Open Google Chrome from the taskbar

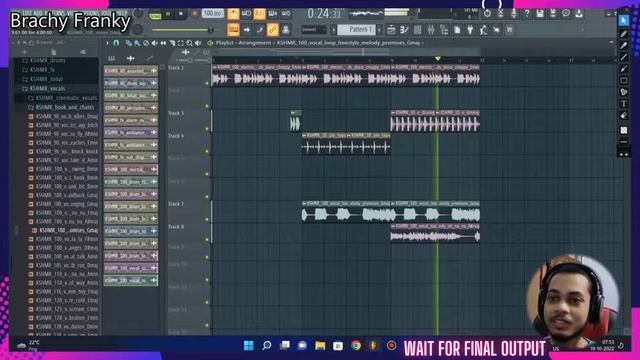point(356,346)
